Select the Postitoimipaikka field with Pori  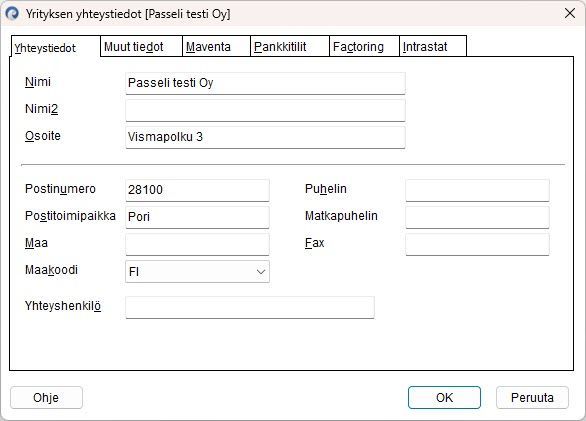coord(197,217)
